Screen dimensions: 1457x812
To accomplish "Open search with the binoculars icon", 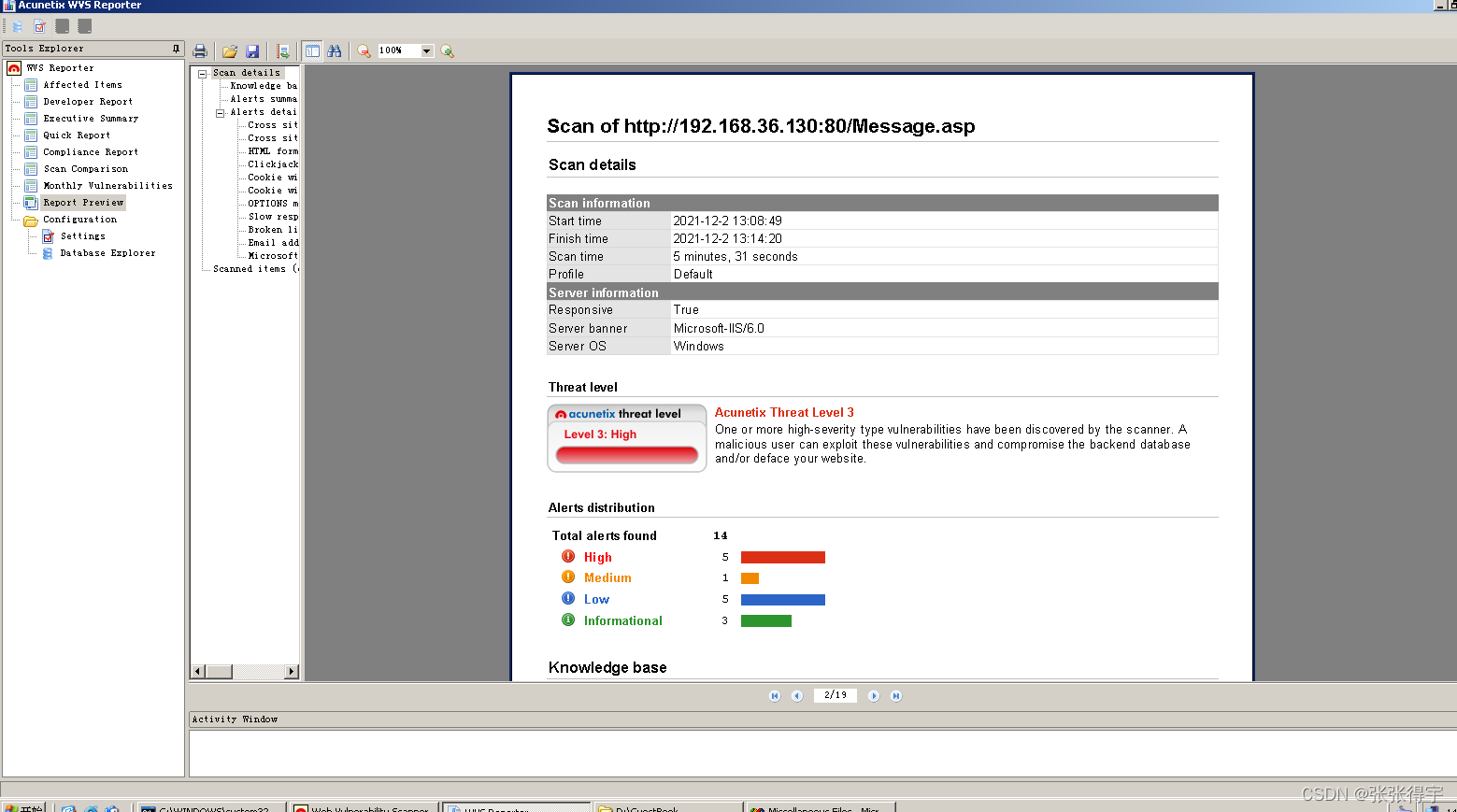I will [x=335, y=51].
